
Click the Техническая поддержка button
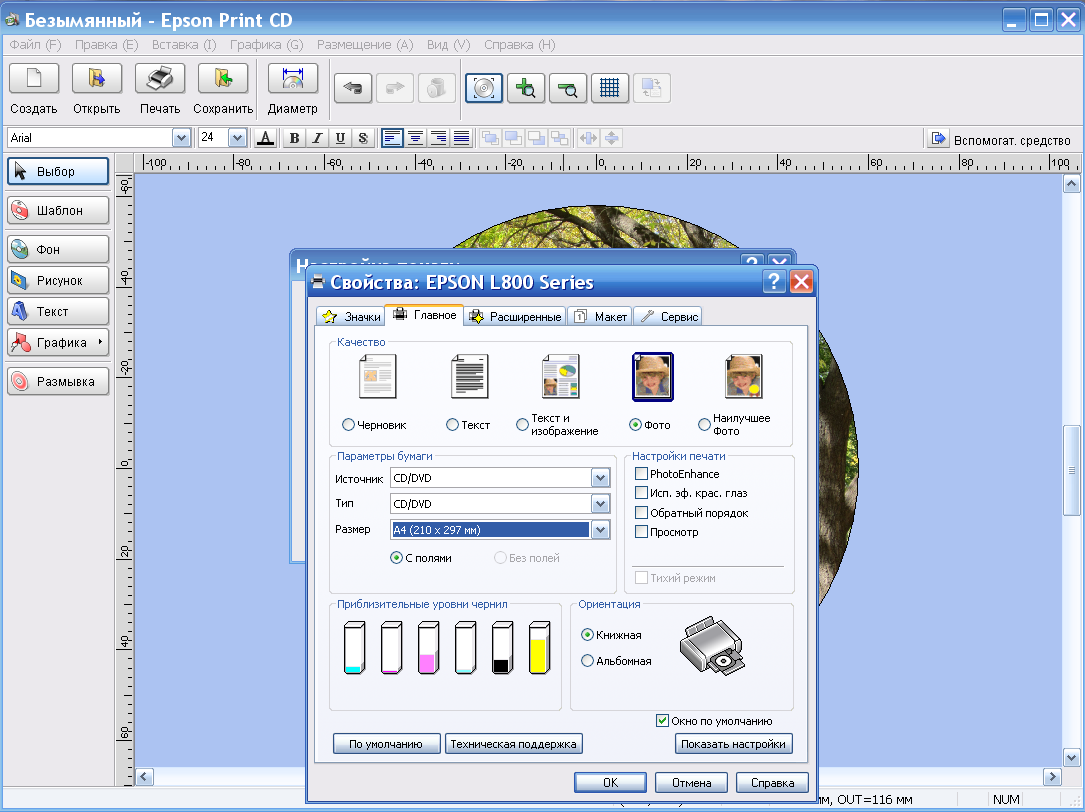(x=513, y=744)
